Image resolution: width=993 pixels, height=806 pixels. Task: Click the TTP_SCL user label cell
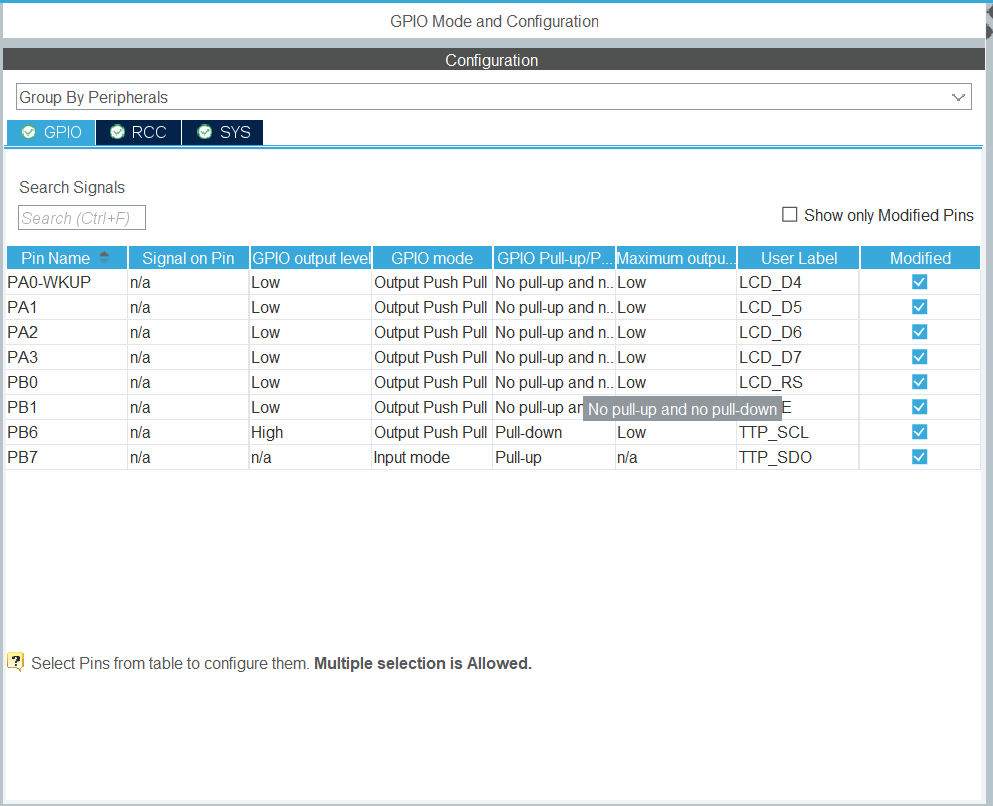[798, 432]
